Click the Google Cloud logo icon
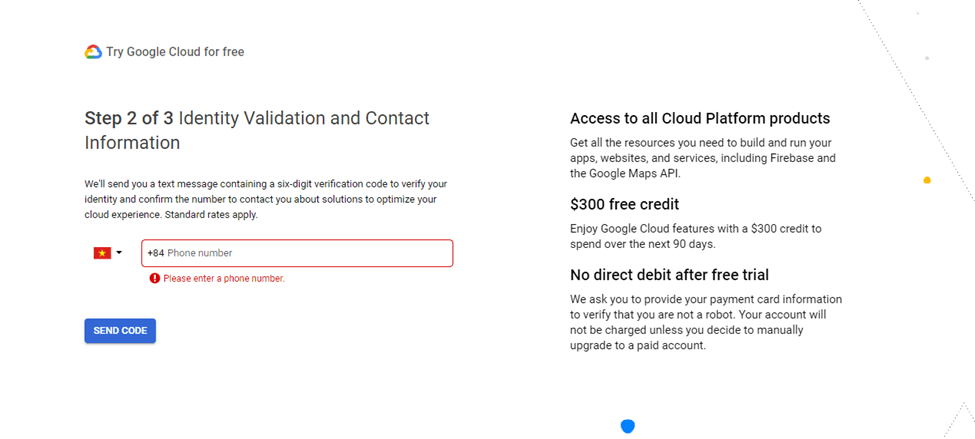The width and height of the screenshot is (975, 439). pyautogui.click(x=93, y=52)
